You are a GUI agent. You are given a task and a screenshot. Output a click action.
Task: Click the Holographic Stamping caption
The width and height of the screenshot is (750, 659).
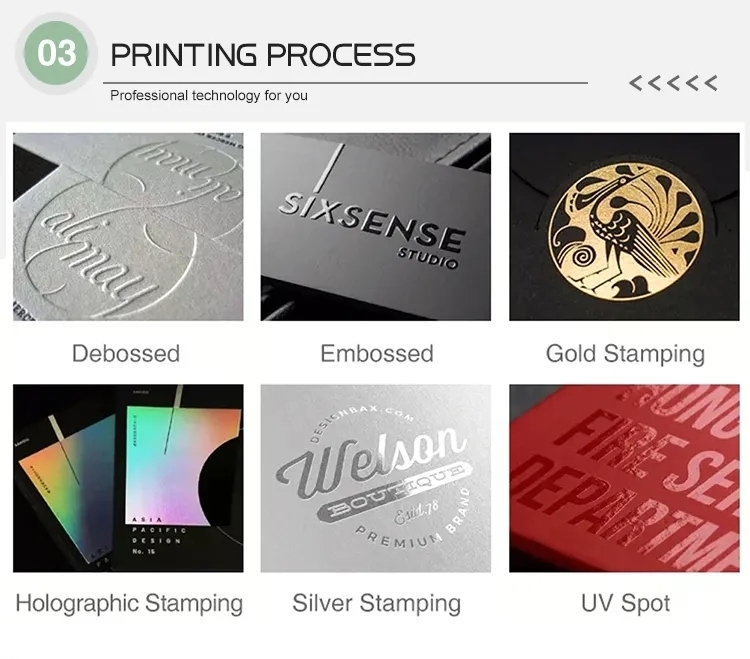tap(129, 604)
